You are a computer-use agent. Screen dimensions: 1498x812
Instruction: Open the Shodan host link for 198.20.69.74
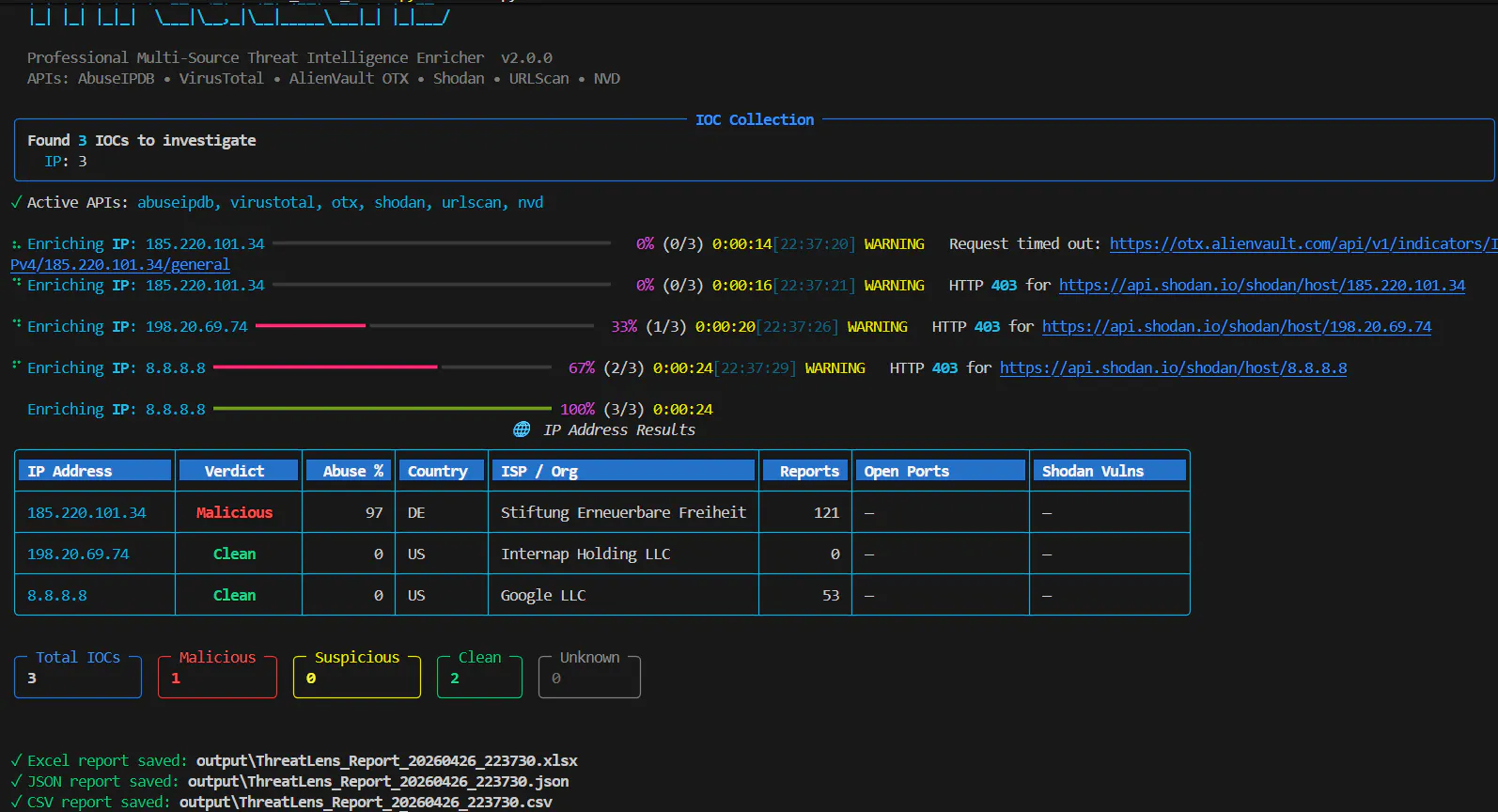pyautogui.click(x=1237, y=326)
